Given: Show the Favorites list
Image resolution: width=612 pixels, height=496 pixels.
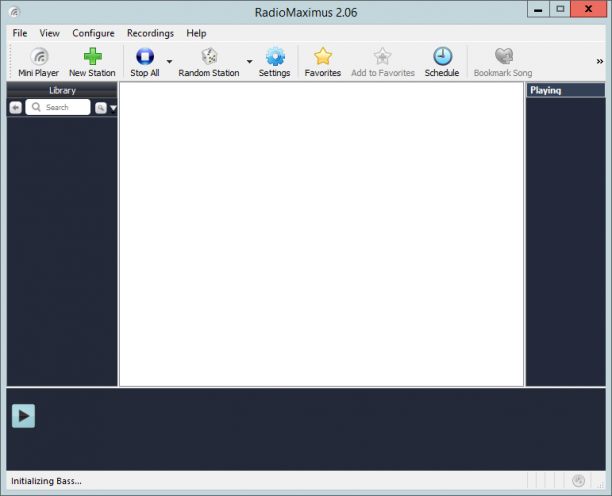Looking at the screenshot, I should [323, 62].
